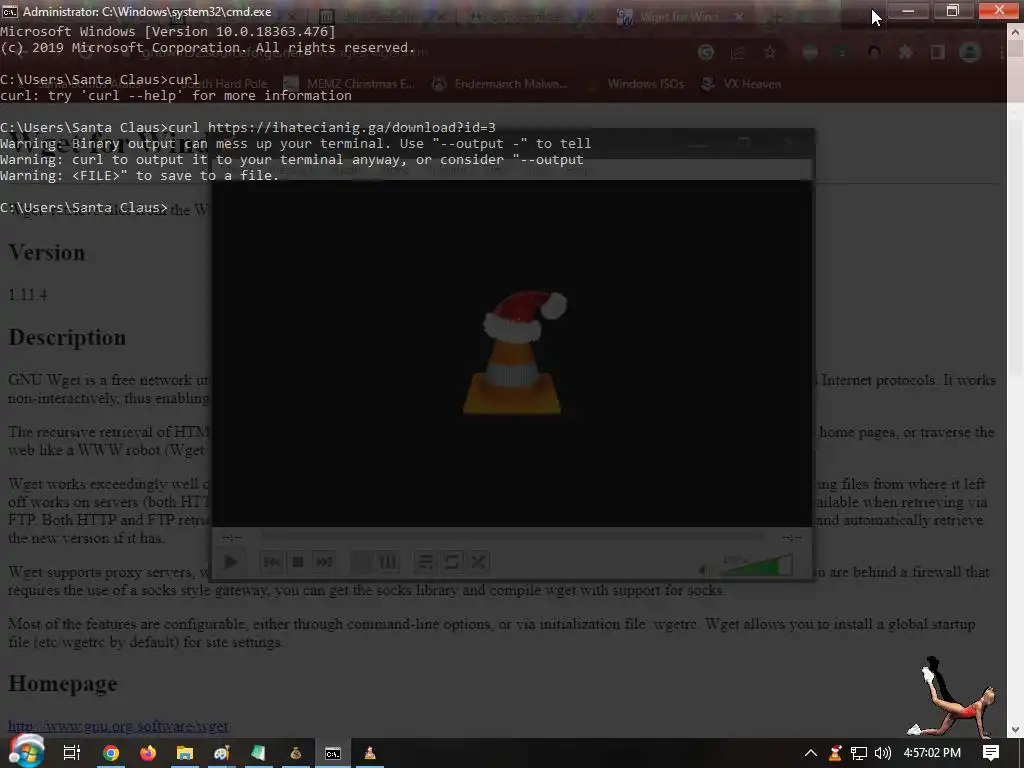The width and height of the screenshot is (1024, 768).
Task: Open Google Chrome from the taskbar
Action: [111, 753]
